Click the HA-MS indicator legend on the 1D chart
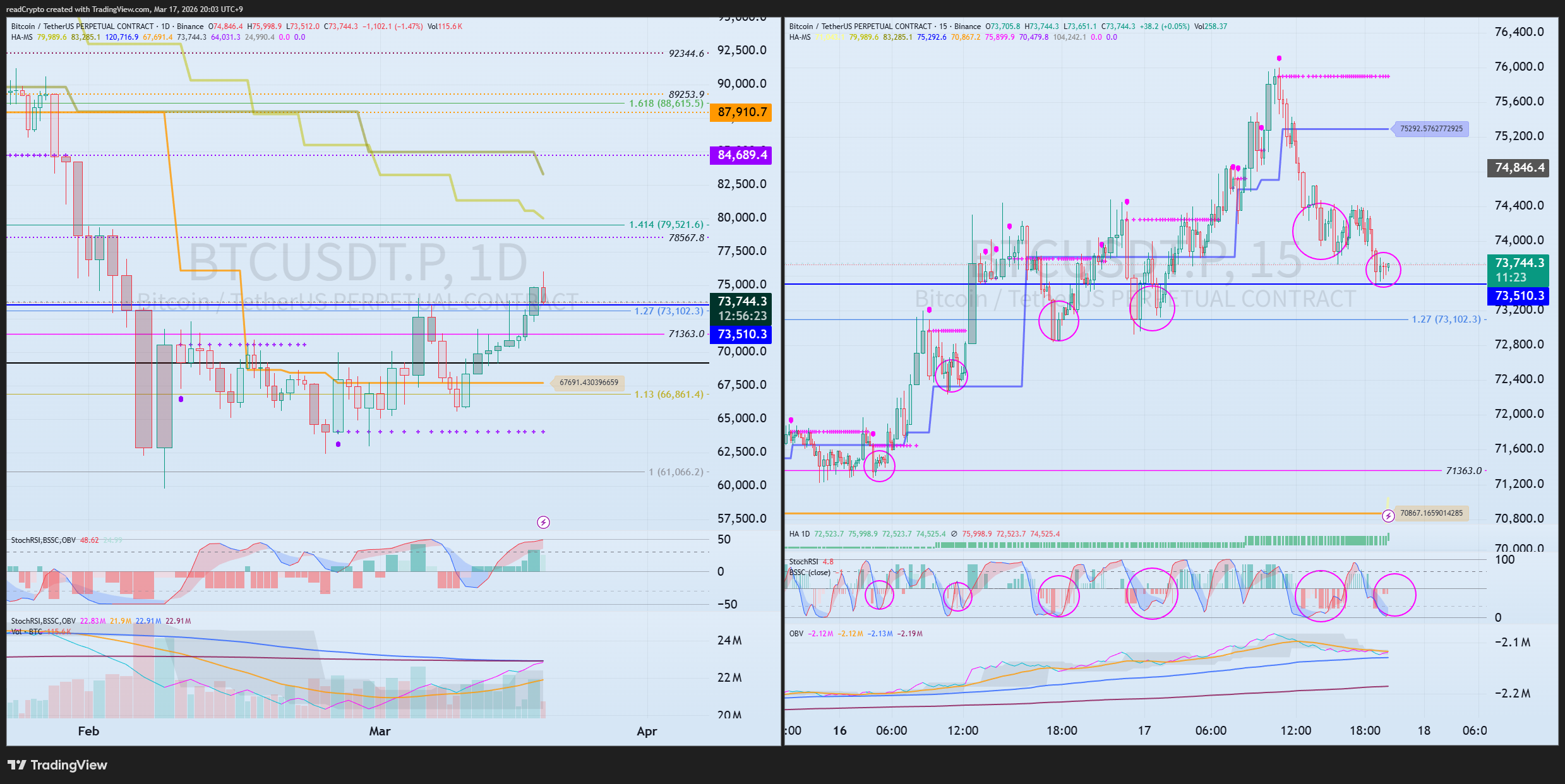Viewport: 1565px width, 784px height. (21, 37)
